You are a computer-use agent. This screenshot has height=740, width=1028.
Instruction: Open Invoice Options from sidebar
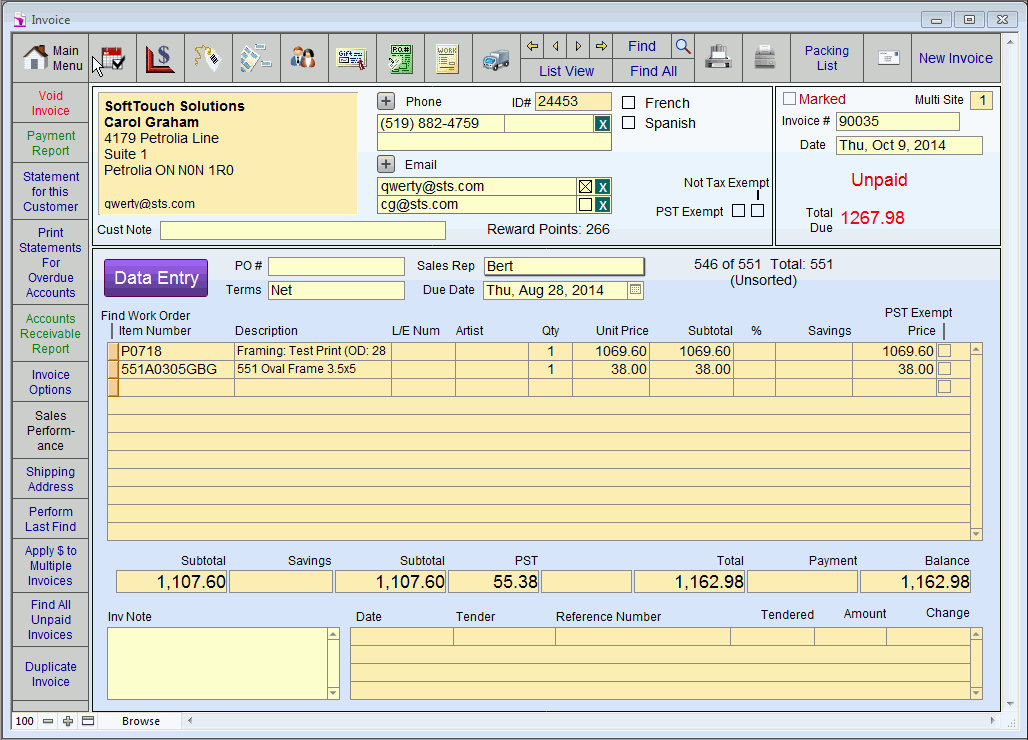[50, 382]
